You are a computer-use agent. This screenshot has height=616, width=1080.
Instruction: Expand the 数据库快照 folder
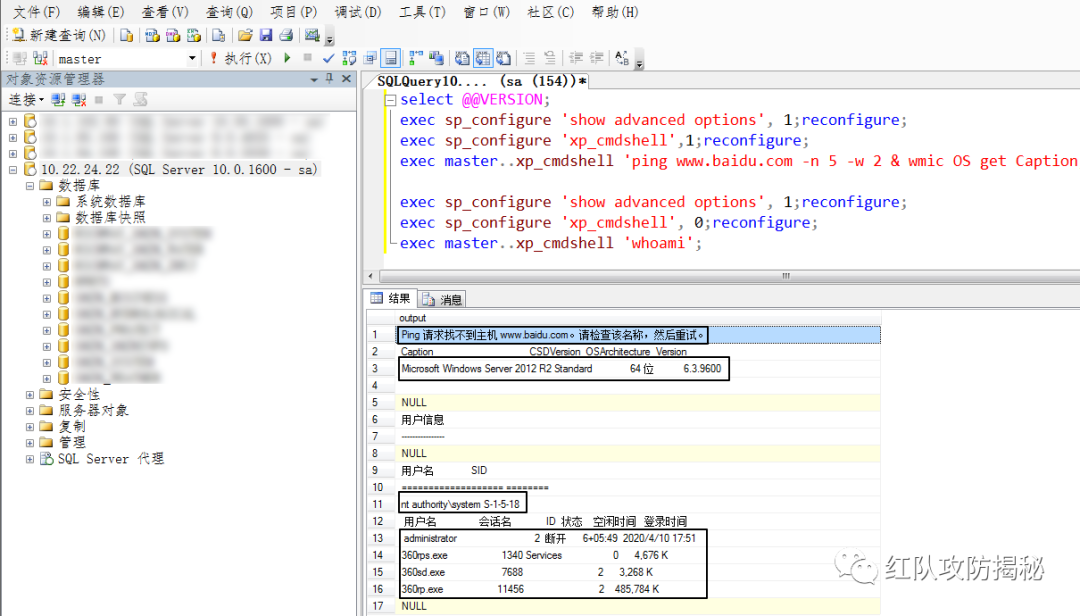click(47, 218)
